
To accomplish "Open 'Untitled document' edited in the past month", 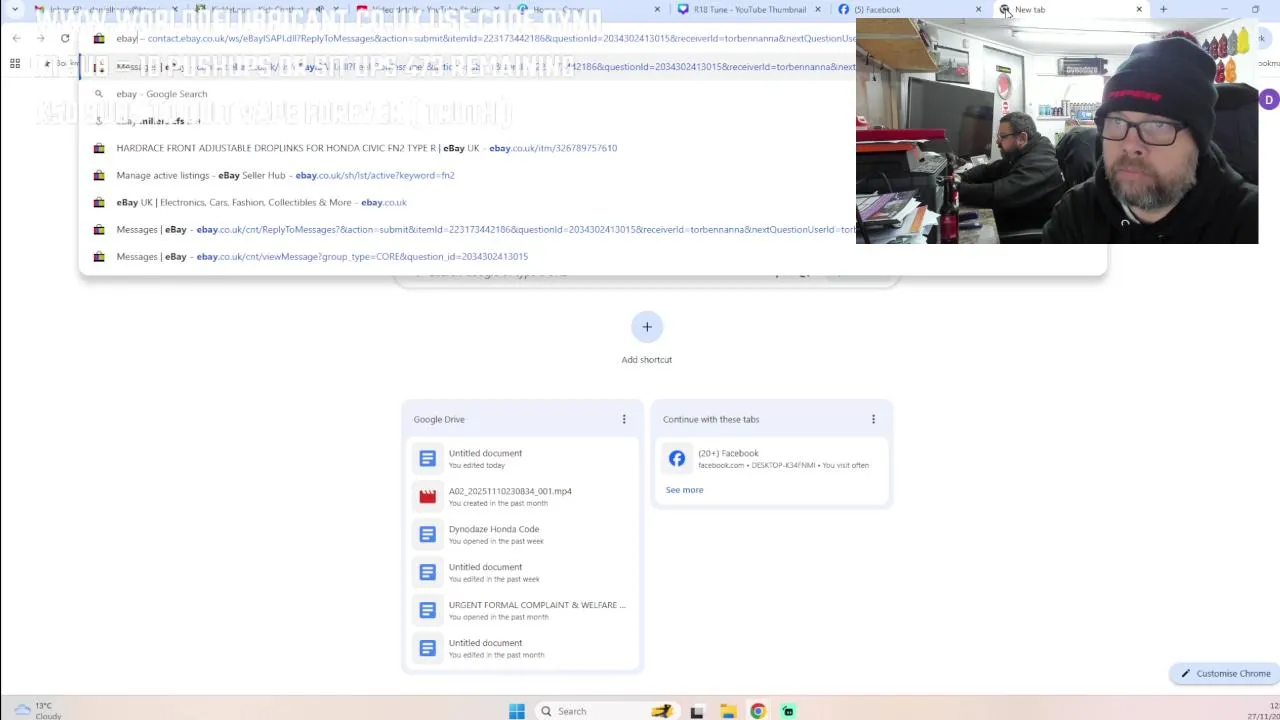I will tap(521, 648).
